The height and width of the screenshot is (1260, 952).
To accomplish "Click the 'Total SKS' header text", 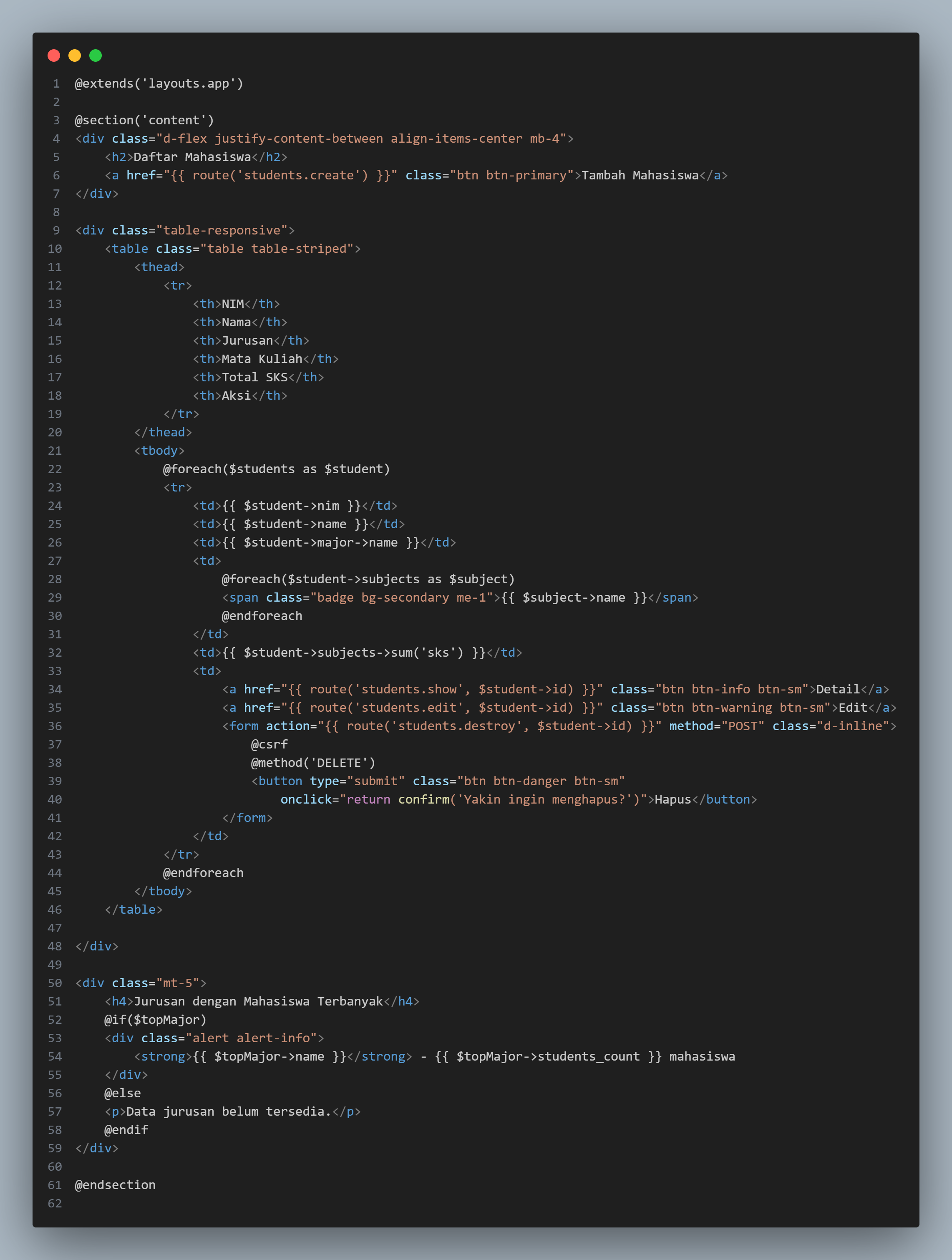I will (x=254, y=377).
